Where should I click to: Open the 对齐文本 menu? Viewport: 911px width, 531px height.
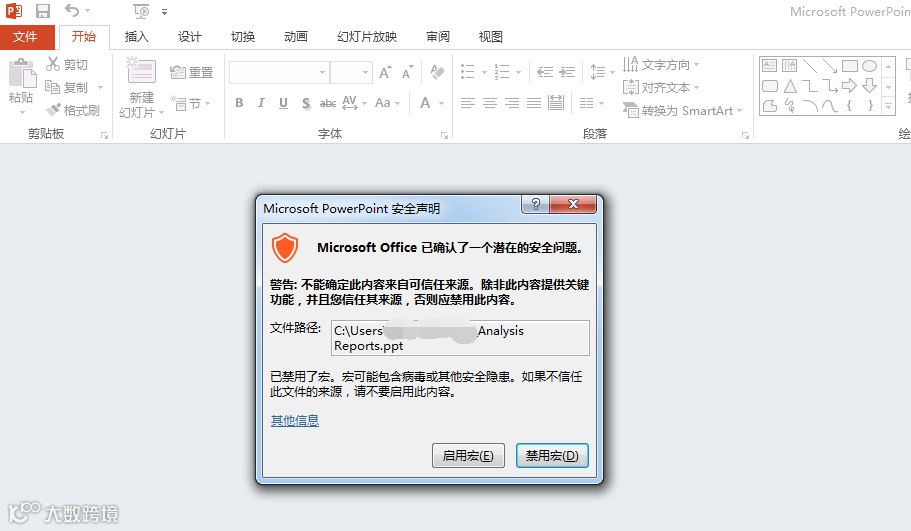pyautogui.click(x=661, y=88)
